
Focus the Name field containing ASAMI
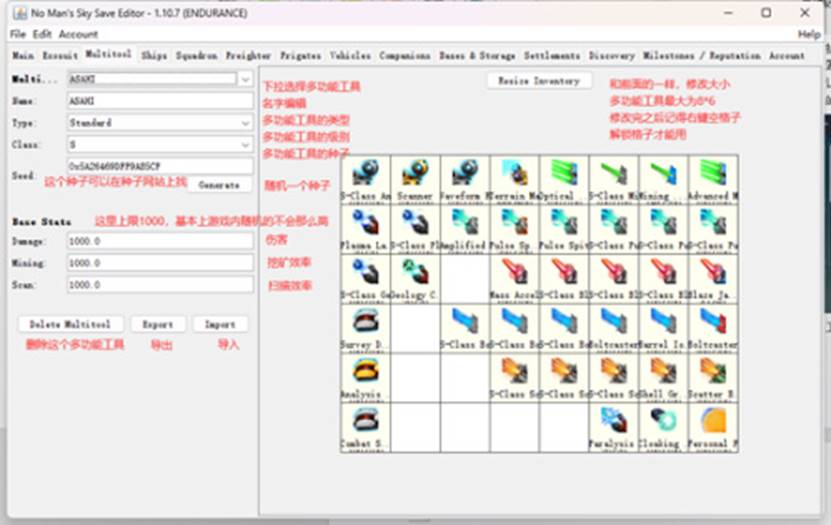160,101
